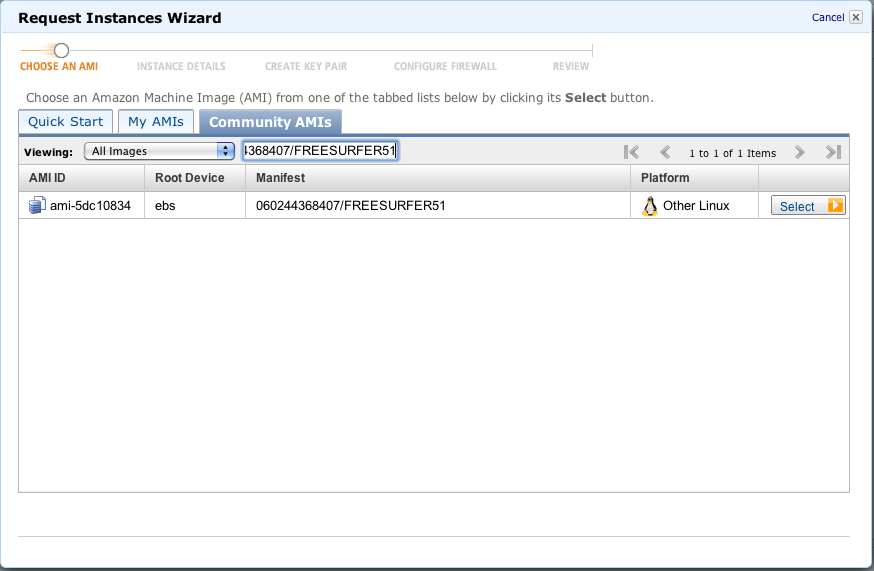Screen dimensions: 874x571
Task: Focus the AMI search text field
Action: 320,151
